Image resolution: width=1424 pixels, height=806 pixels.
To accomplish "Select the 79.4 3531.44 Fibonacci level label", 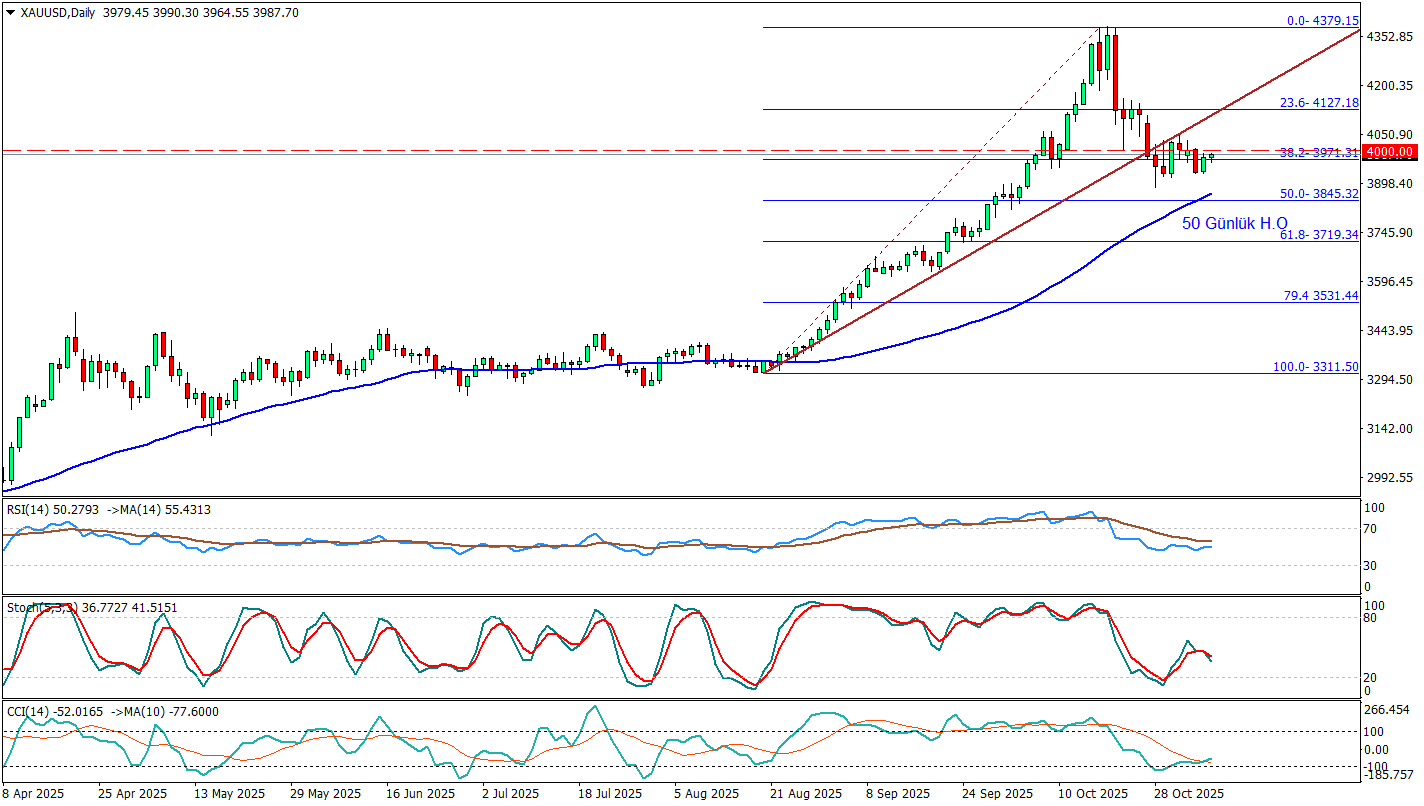I will click(x=1320, y=296).
